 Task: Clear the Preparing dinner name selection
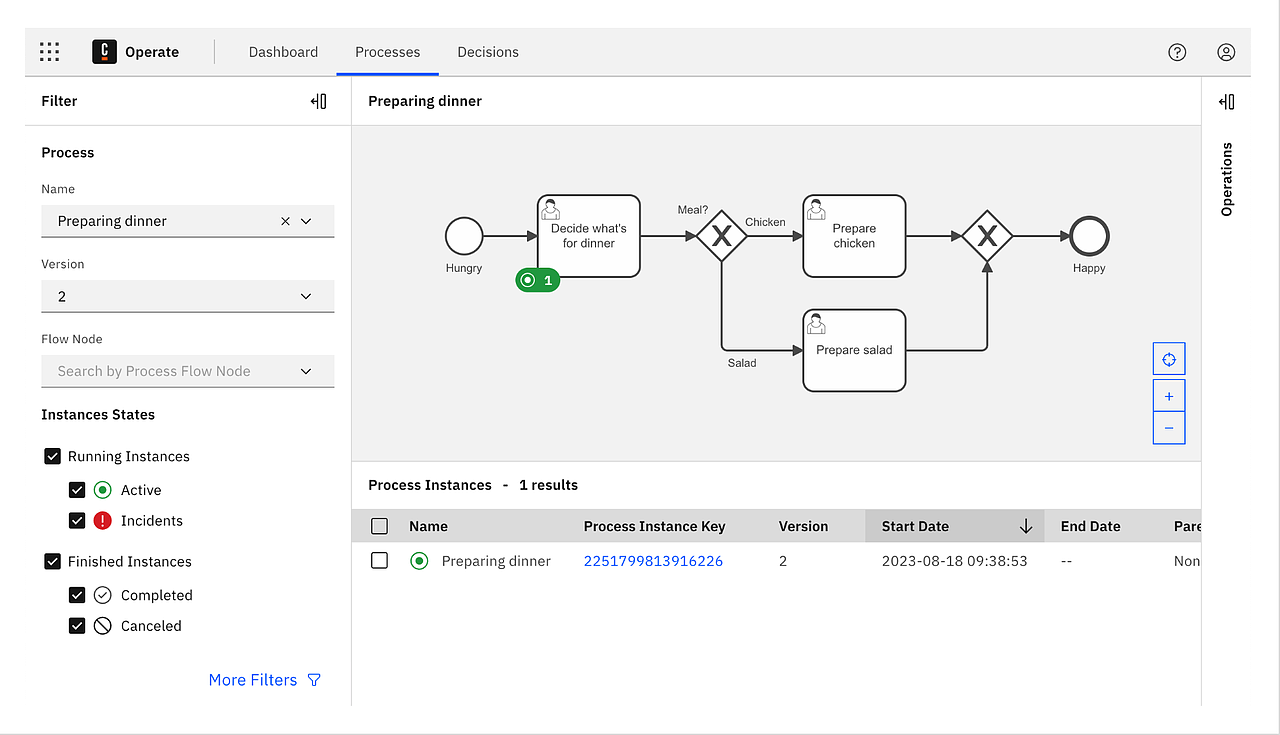click(x=285, y=221)
